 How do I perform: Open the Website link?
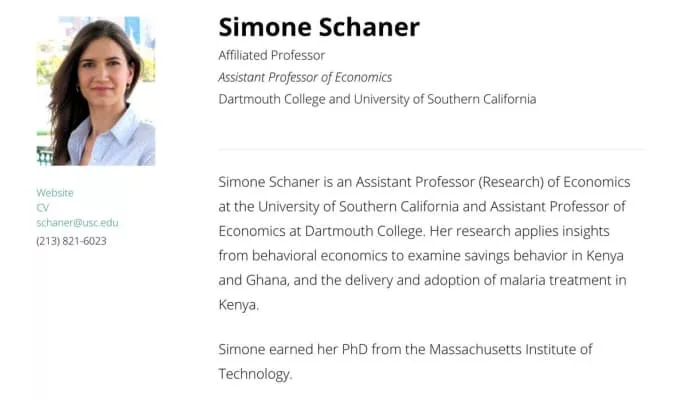[55, 192]
